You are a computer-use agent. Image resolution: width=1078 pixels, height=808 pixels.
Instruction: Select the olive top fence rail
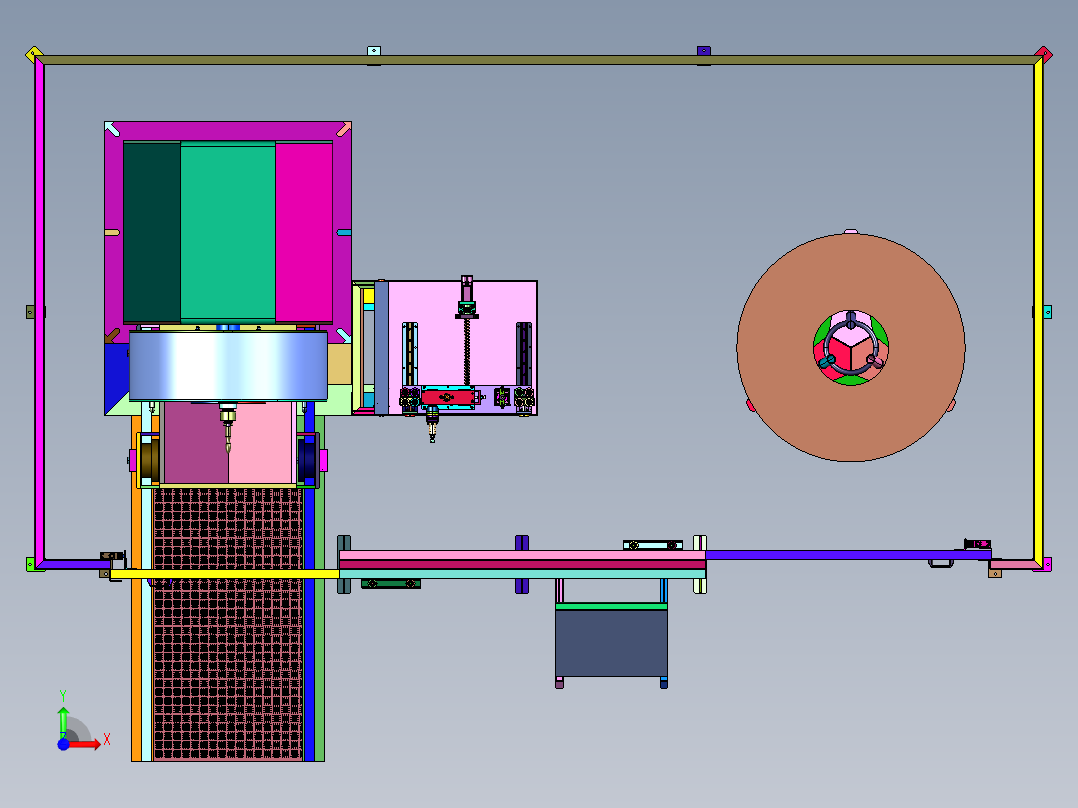[x=538, y=61]
